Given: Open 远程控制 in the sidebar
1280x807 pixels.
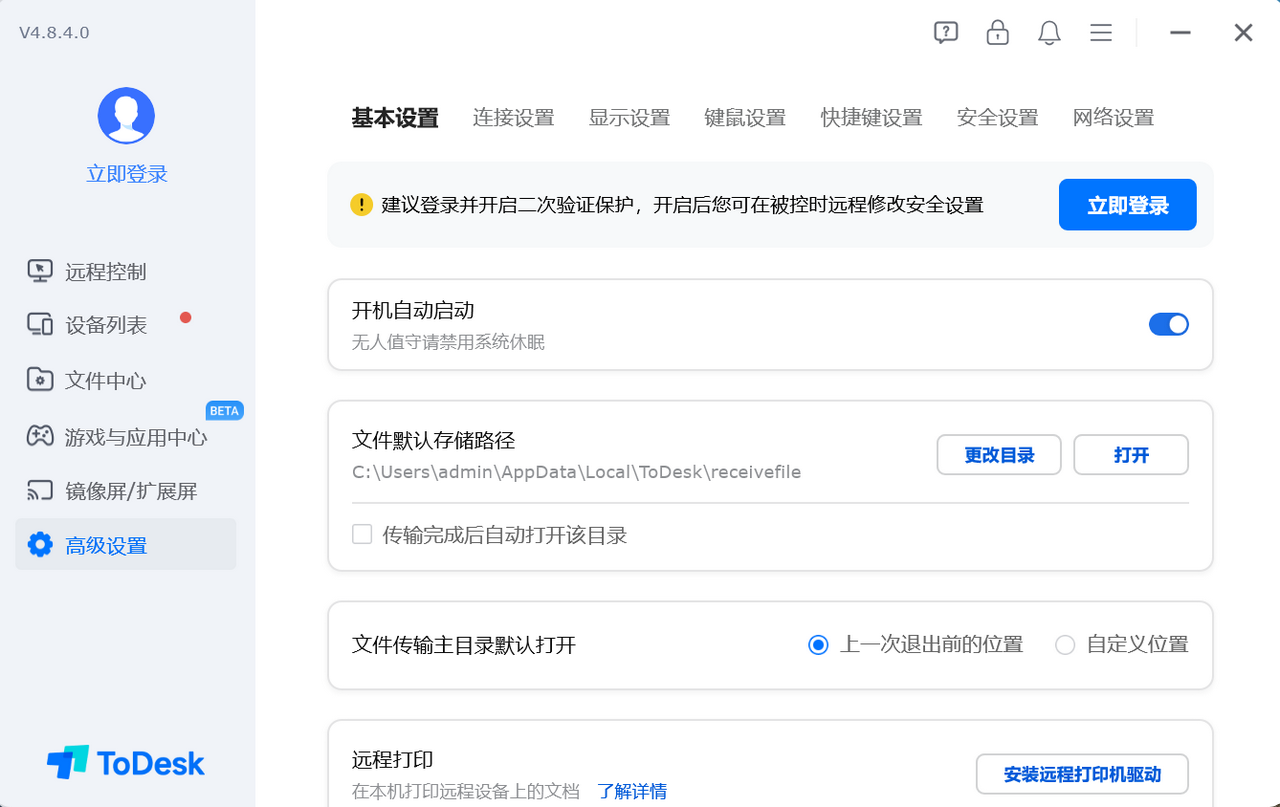Looking at the screenshot, I should pyautogui.click(x=106, y=272).
